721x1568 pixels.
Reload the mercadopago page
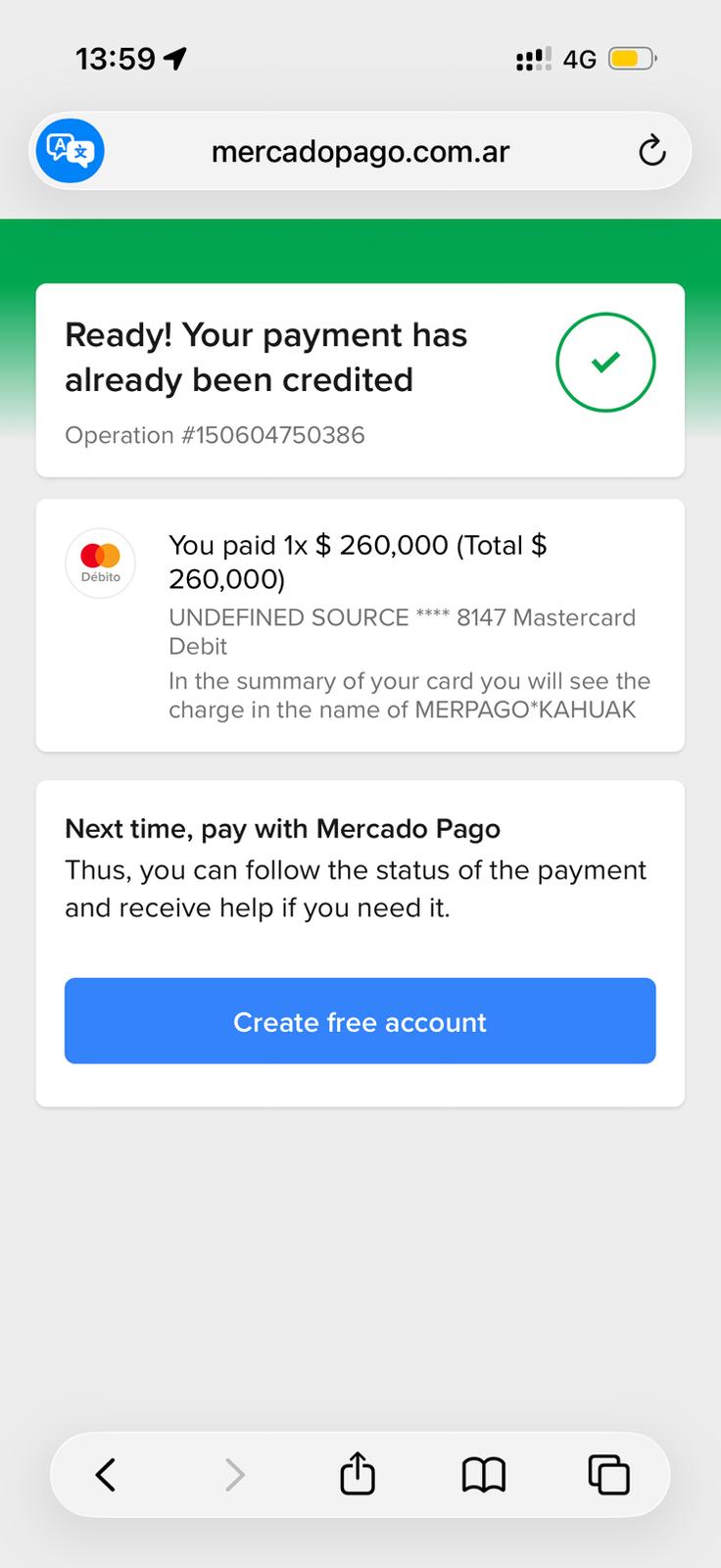[651, 151]
